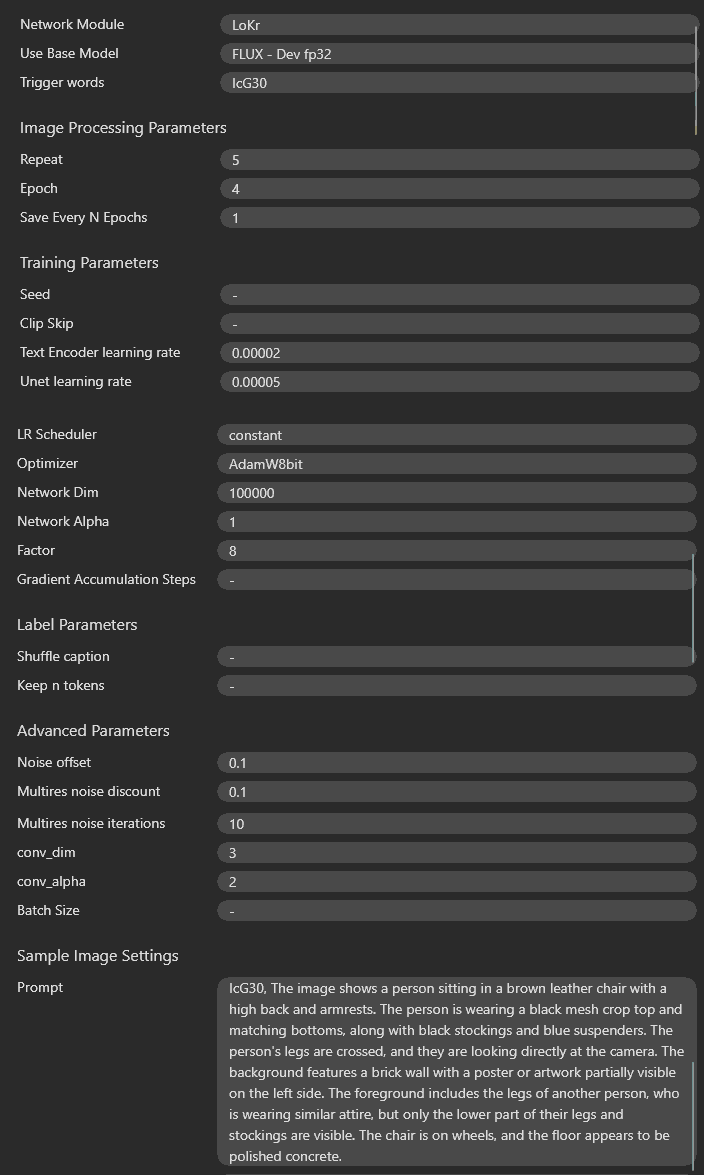Click the Unet learning rate field
Screen dimensions: 704x1175
click(x=459, y=382)
